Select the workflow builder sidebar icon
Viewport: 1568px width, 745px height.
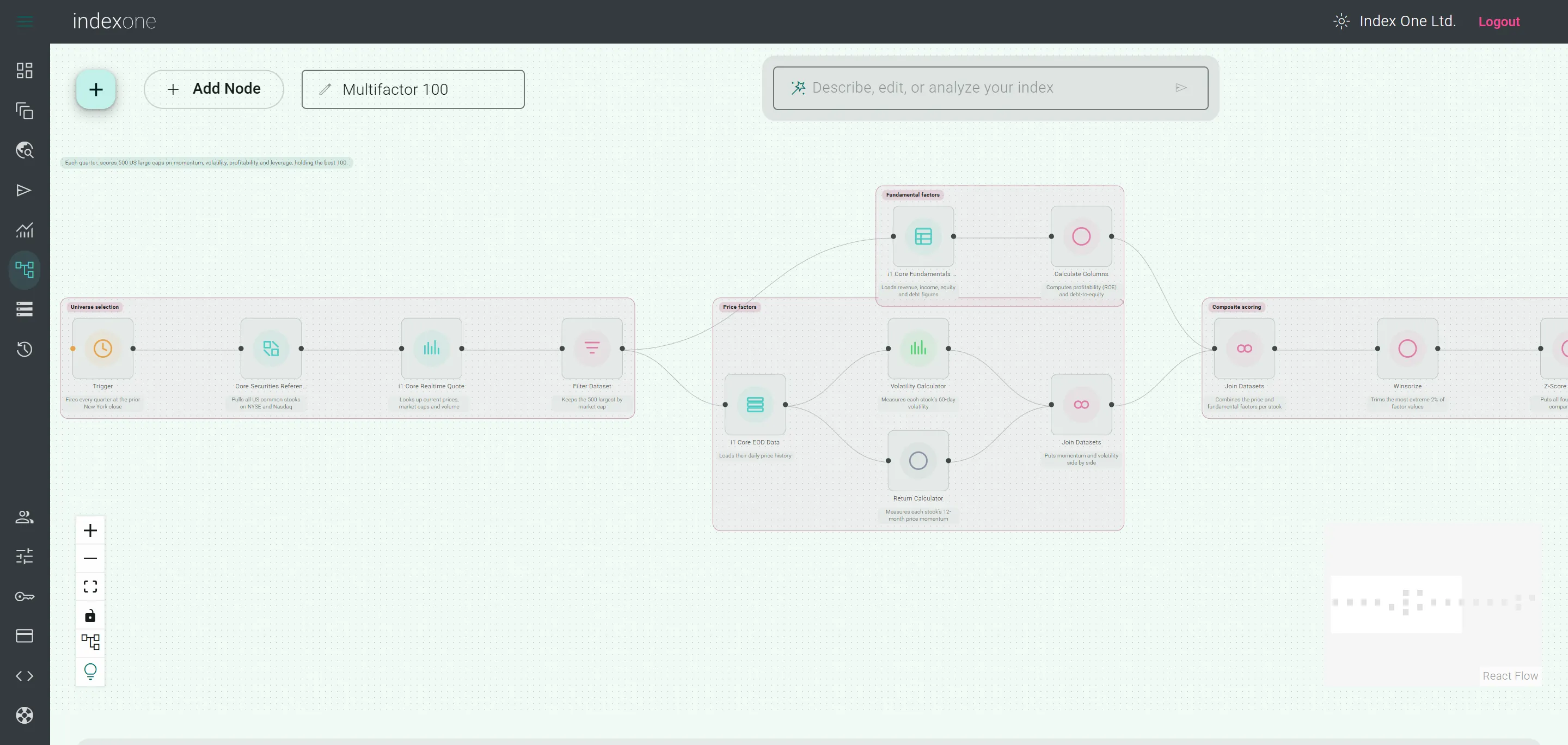click(24, 270)
